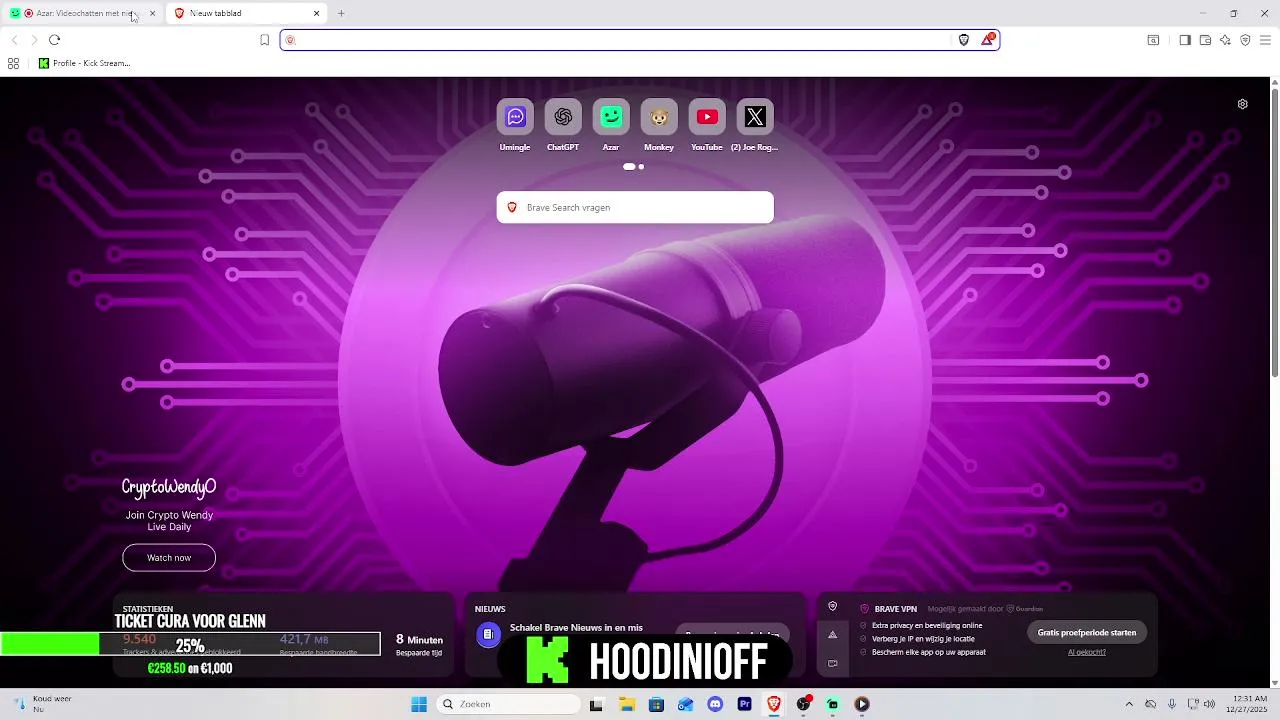Open the tab search icon in toolbar

(1153, 40)
